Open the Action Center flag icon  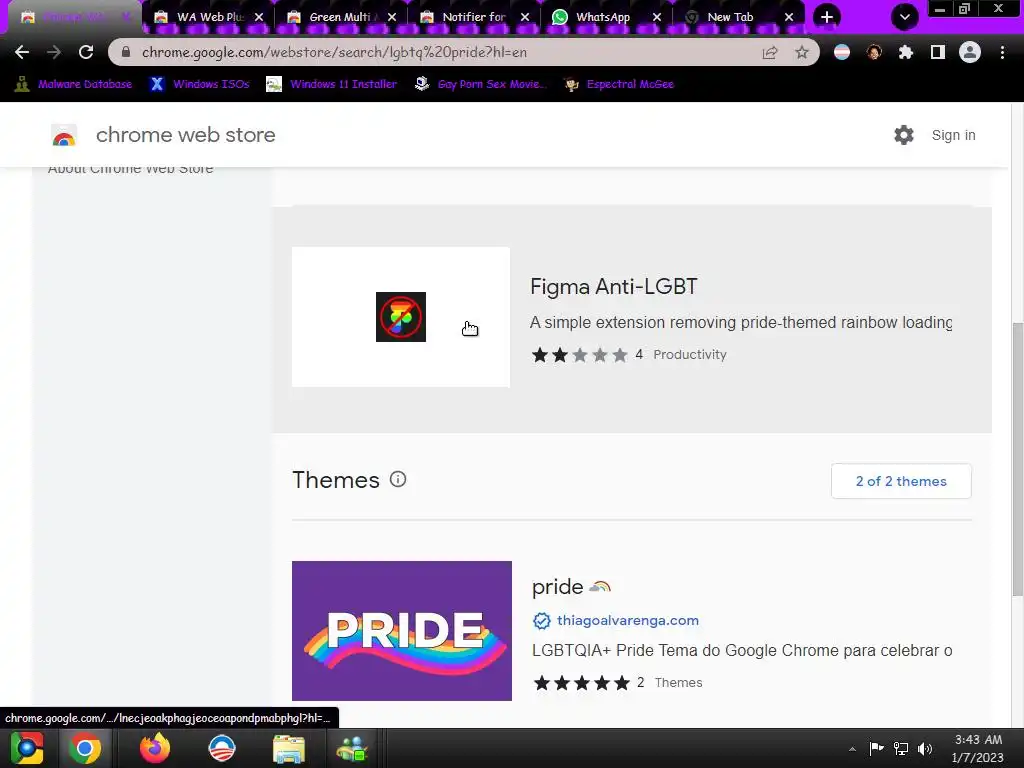tap(876, 748)
